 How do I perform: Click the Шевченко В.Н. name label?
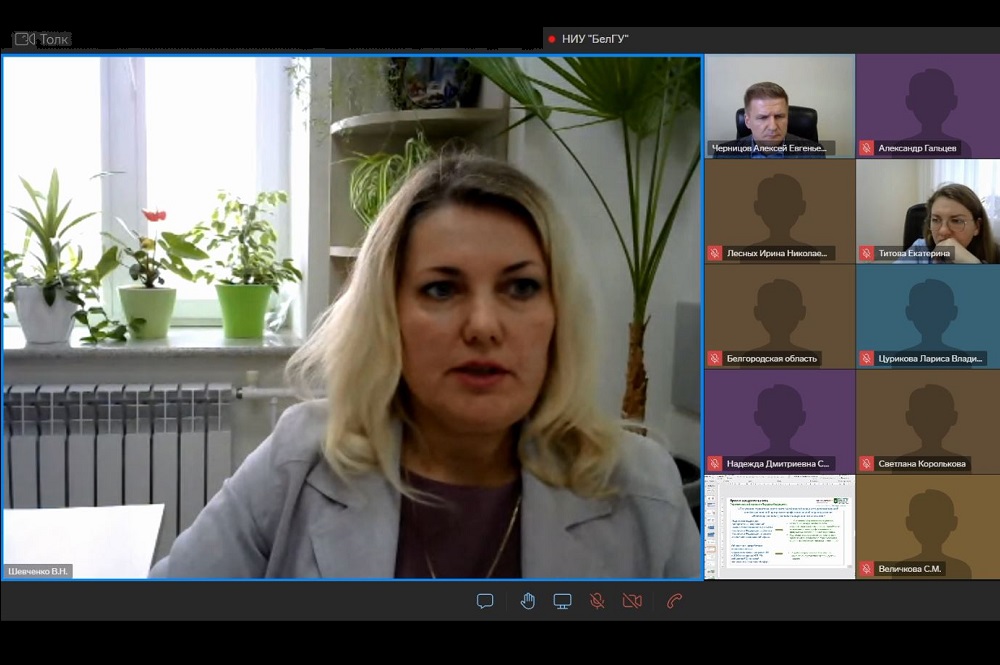pos(38,571)
